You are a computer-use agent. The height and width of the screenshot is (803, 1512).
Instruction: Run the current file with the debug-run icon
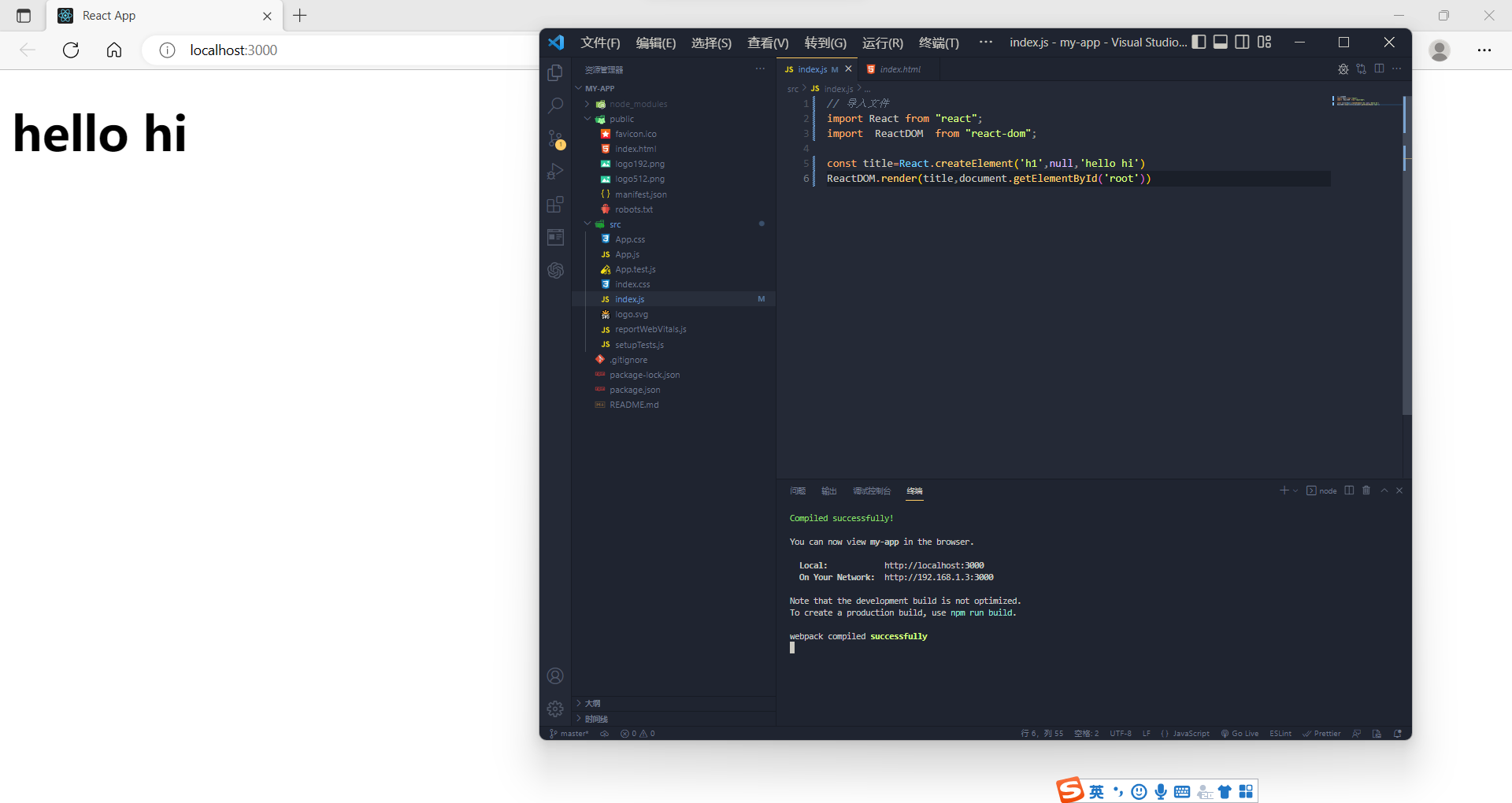pos(1343,69)
